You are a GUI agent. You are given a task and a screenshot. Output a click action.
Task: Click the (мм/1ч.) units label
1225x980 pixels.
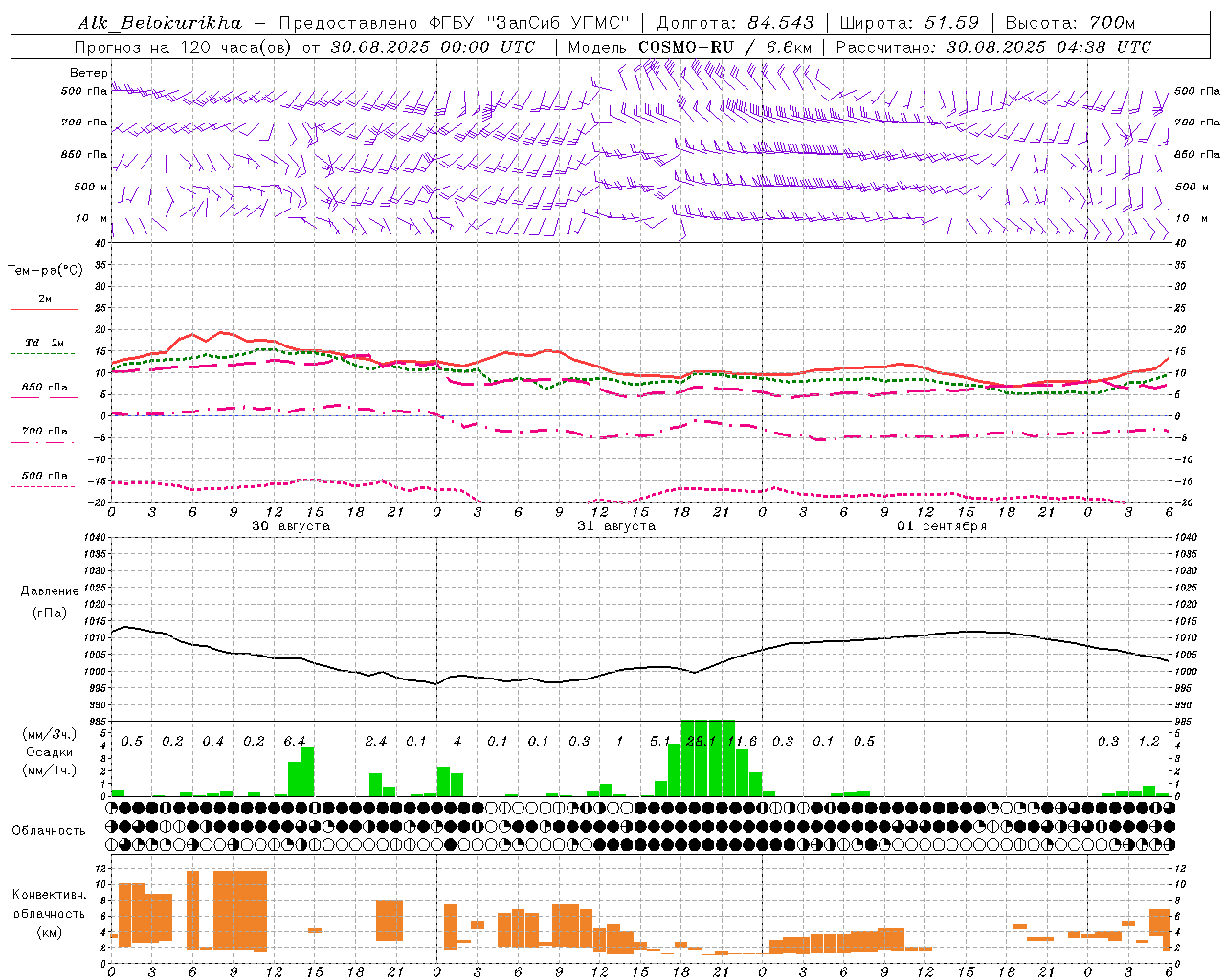[50, 770]
